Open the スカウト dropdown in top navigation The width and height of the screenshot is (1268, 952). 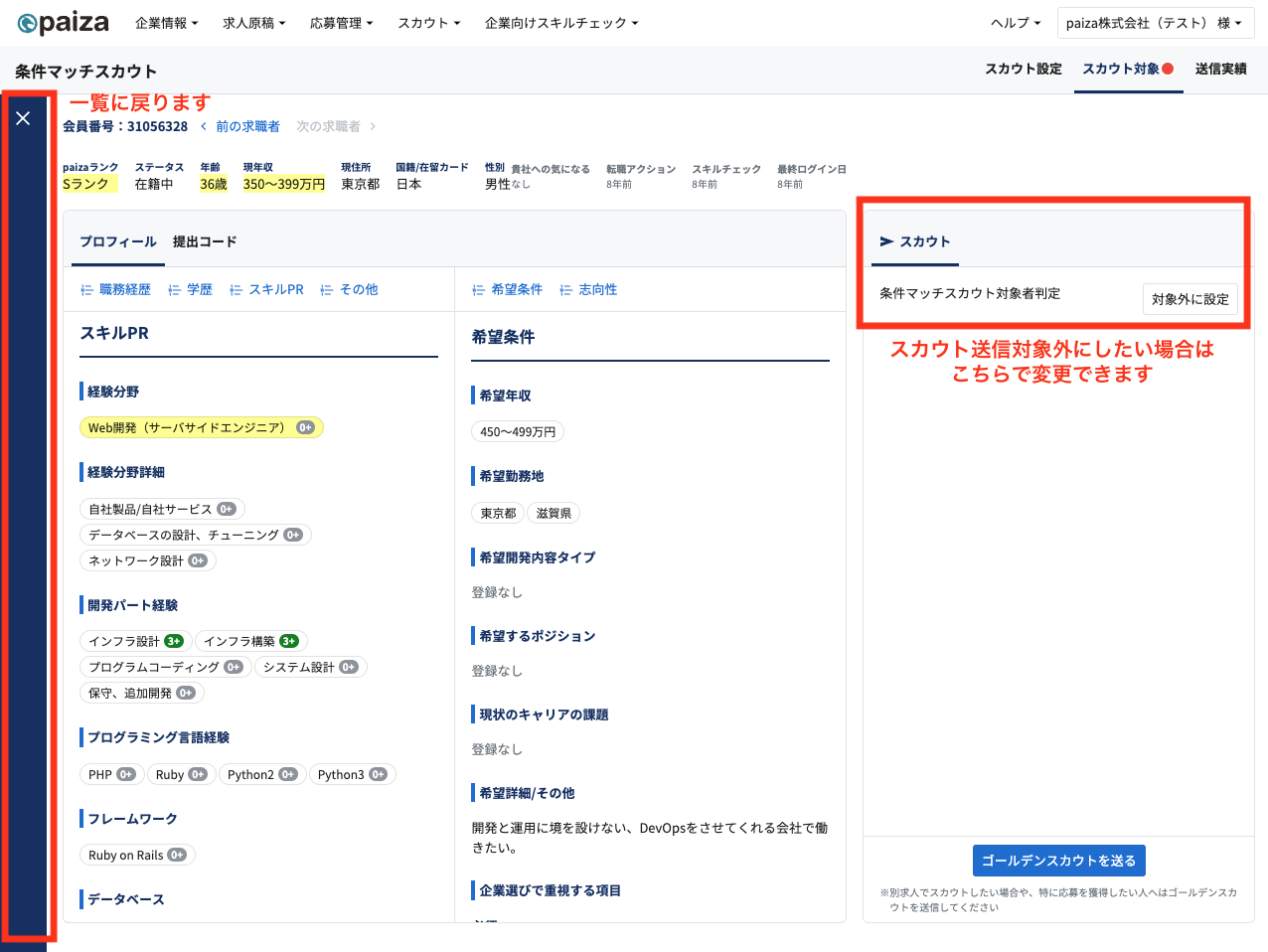click(429, 23)
